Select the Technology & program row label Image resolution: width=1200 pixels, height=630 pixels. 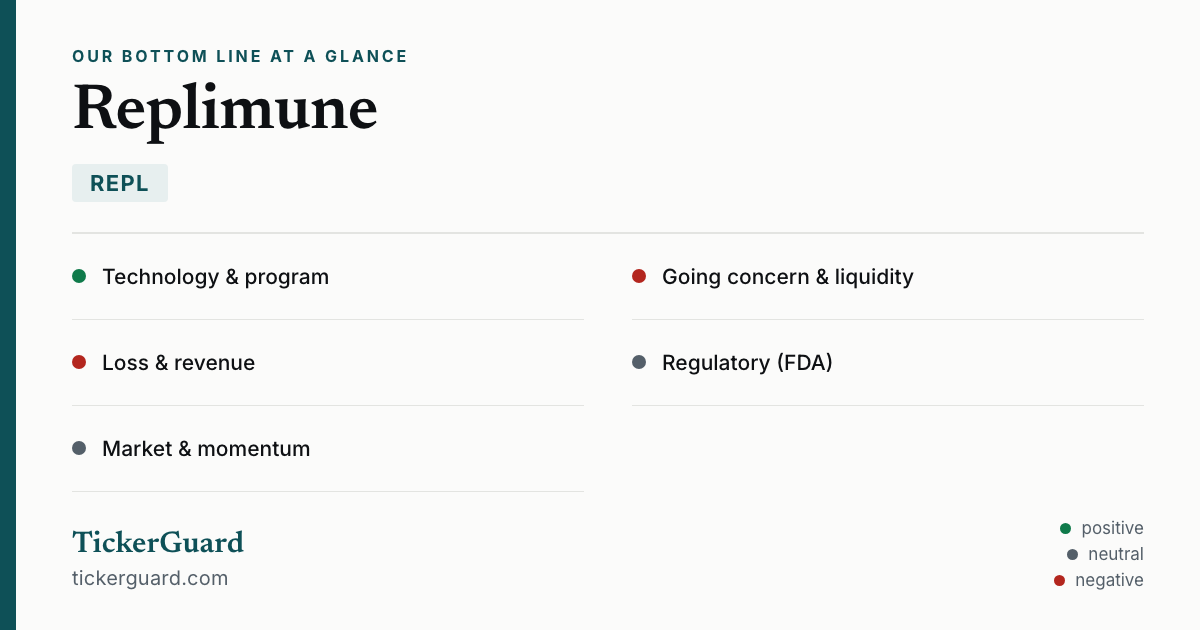(215, 277)
